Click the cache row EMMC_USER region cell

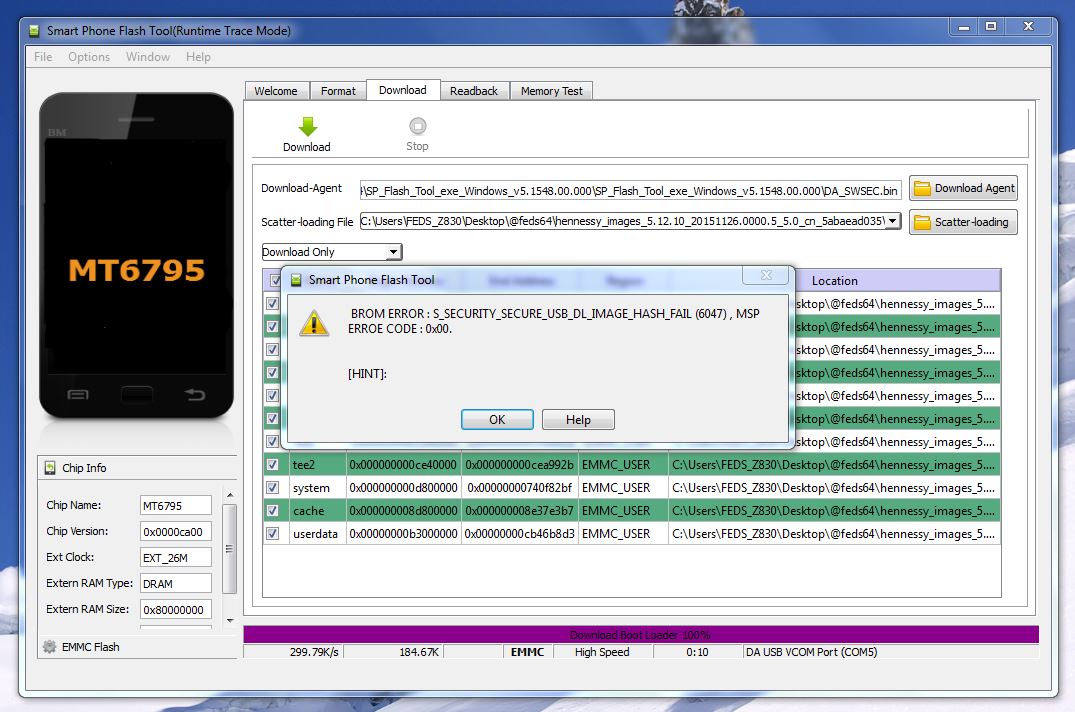point(623,511)
